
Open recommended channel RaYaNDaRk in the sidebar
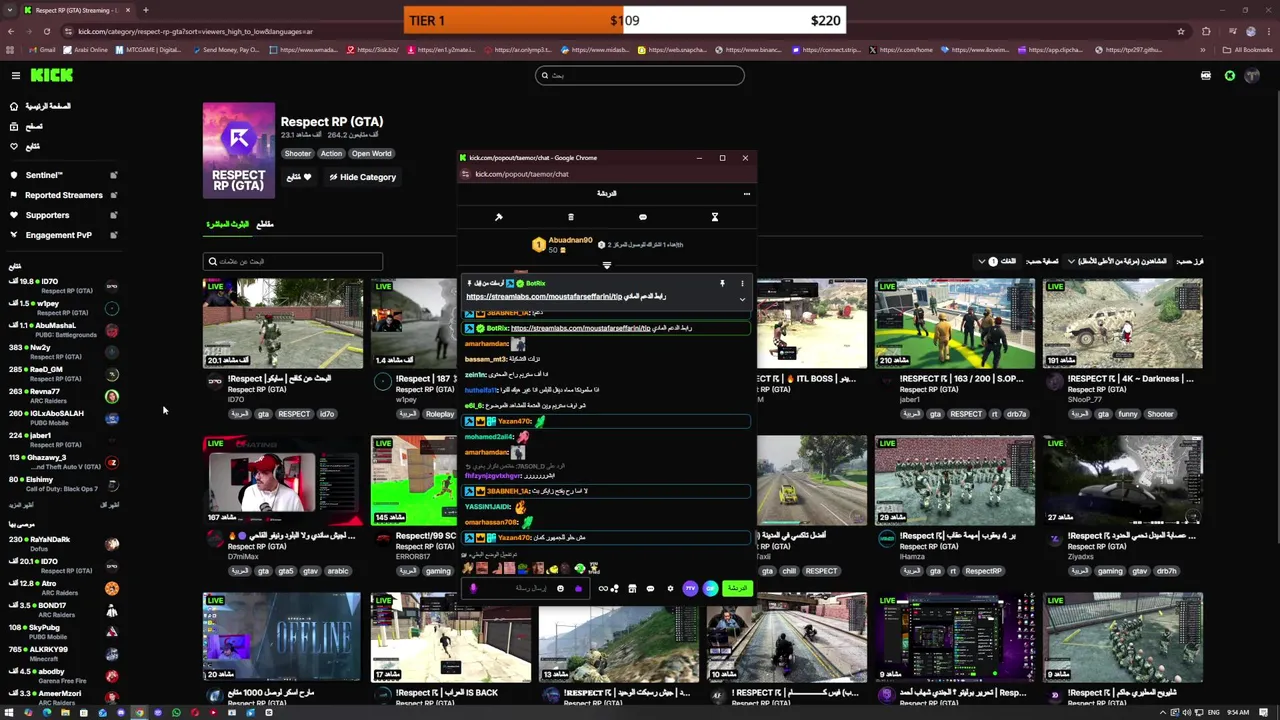click(x=64, y=544)
